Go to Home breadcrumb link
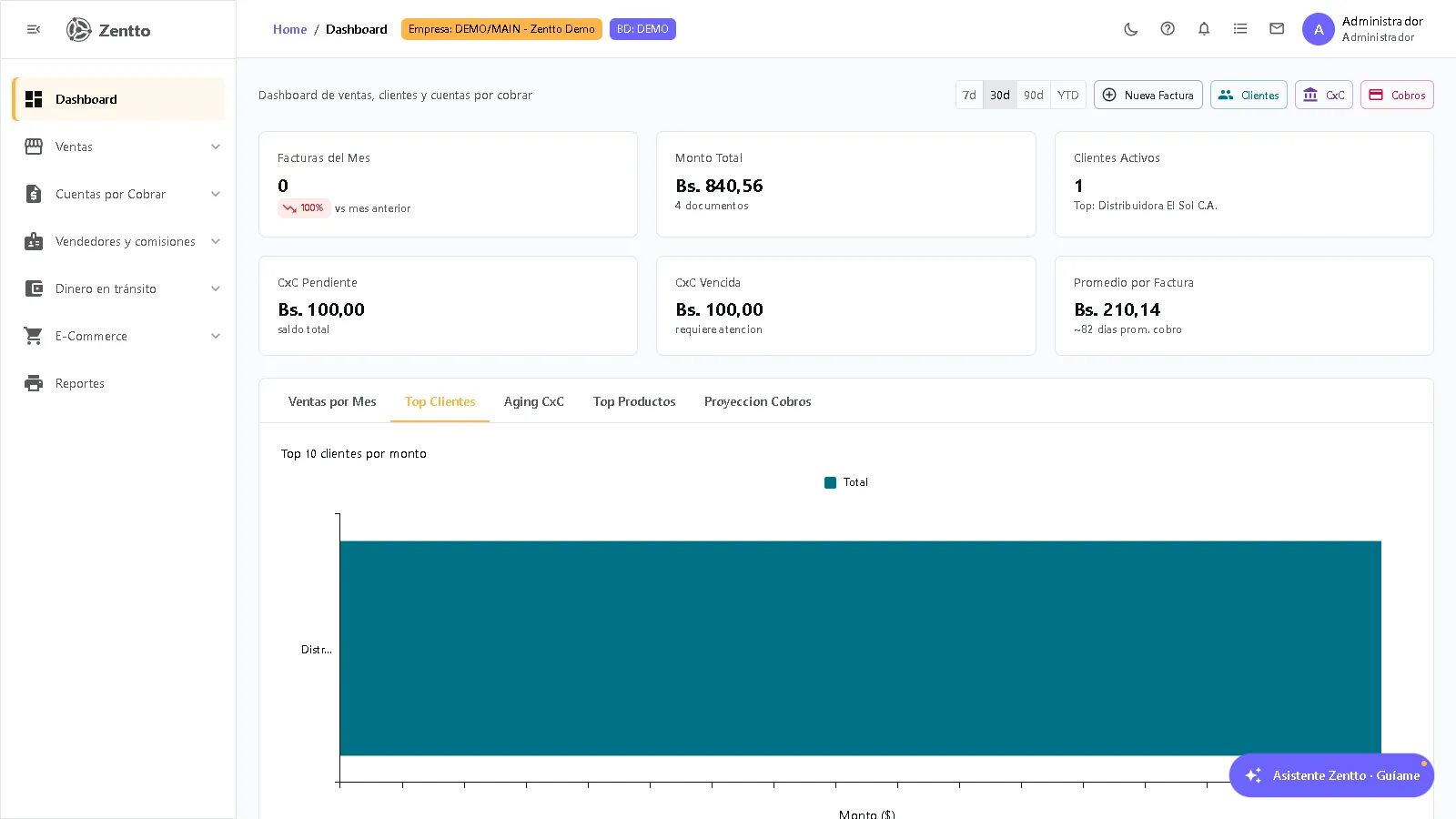Screen dimensions: 1456x819 pos(290,29)
